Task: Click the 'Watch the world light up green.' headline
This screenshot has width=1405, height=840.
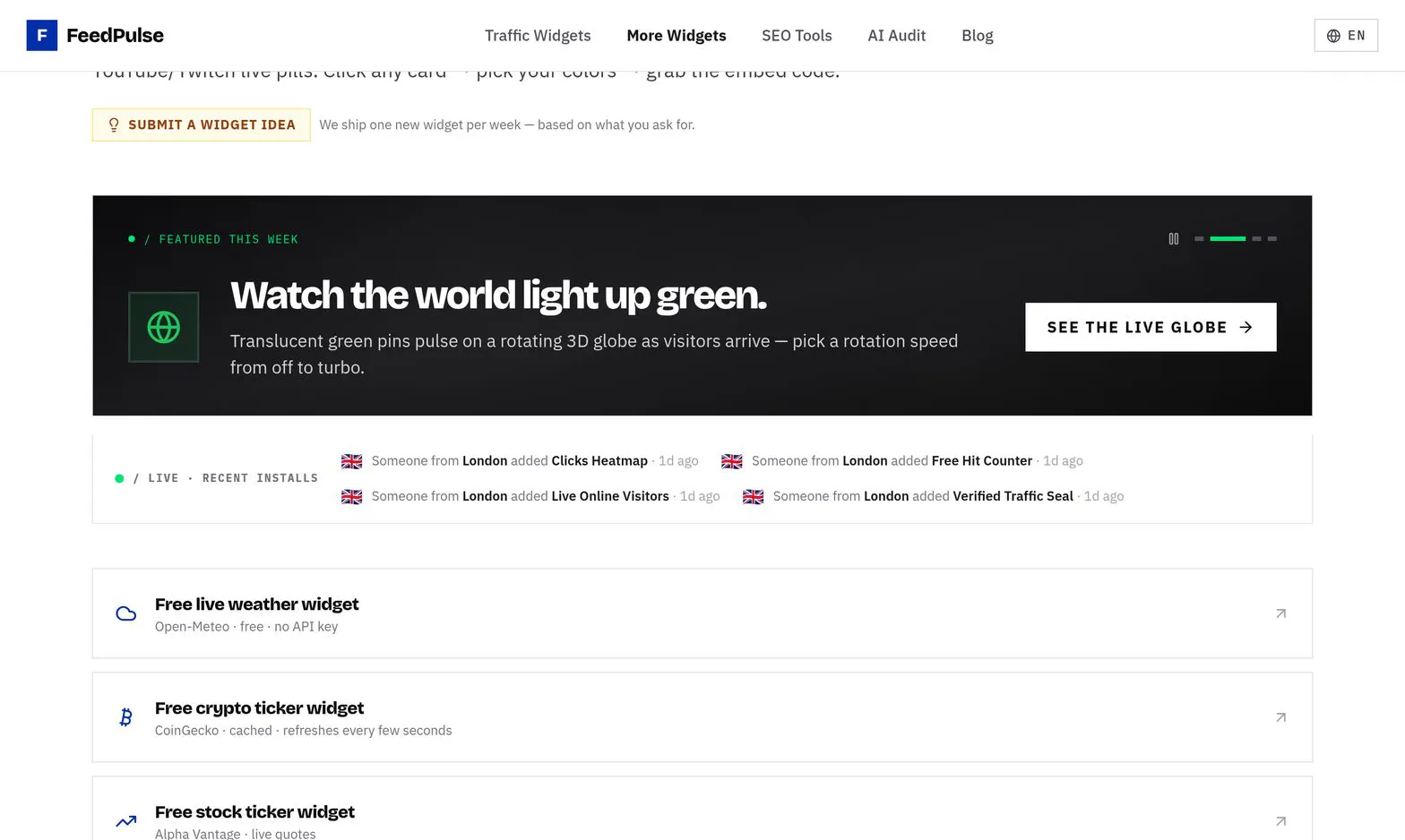Action: pos(499,296)
